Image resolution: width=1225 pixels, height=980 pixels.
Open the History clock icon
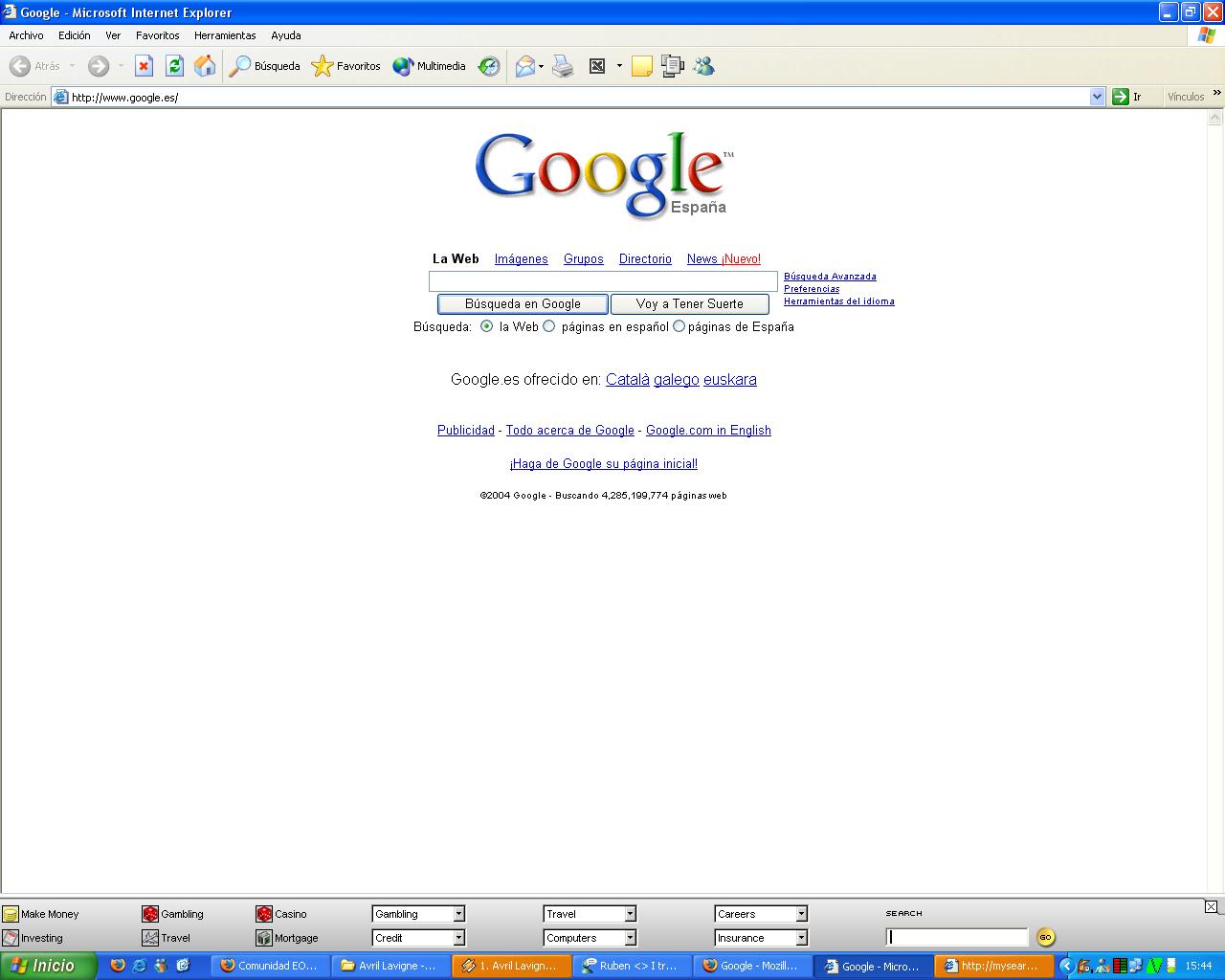pyautogui.click(x=489, y=66)
